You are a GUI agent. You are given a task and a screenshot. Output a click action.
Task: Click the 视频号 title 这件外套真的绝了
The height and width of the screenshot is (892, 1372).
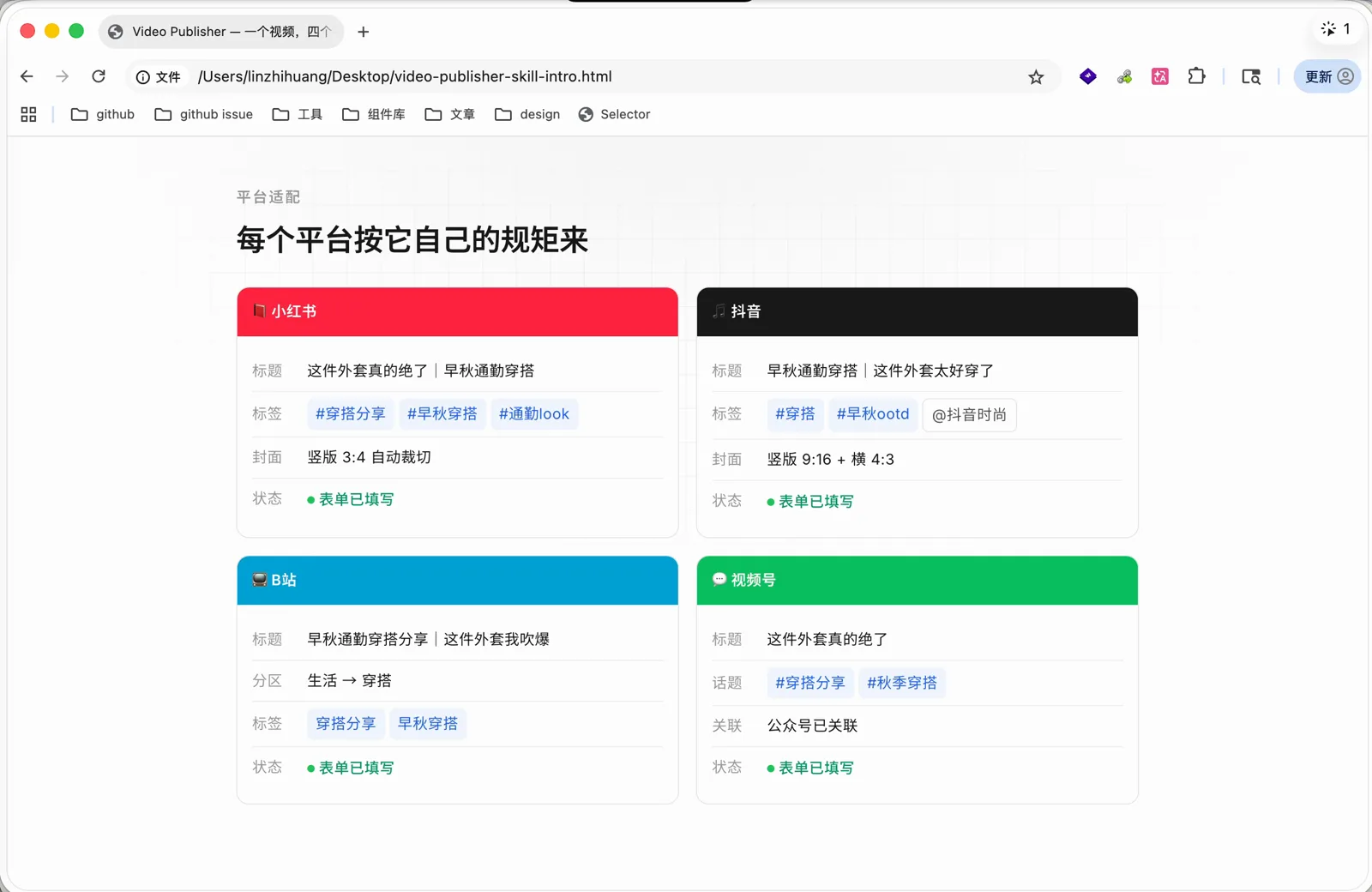[827, 639]
